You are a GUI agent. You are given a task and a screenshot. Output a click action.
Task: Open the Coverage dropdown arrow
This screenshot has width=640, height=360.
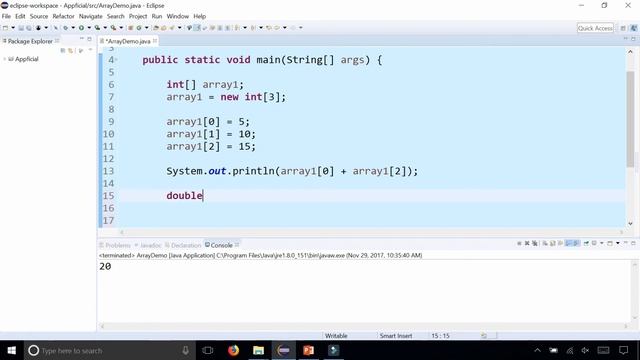(x=105, y=28)
